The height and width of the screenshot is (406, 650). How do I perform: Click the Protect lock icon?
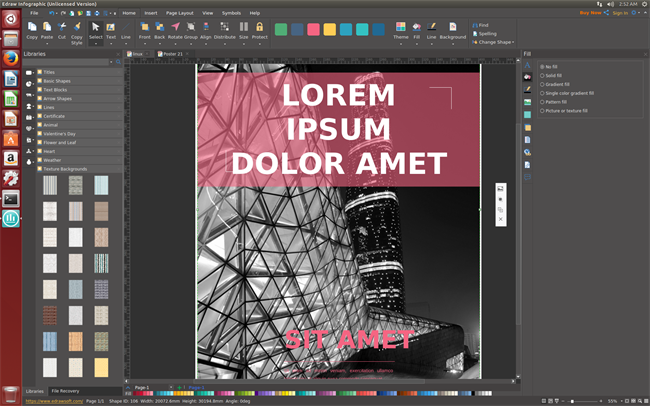click(260, 28)
